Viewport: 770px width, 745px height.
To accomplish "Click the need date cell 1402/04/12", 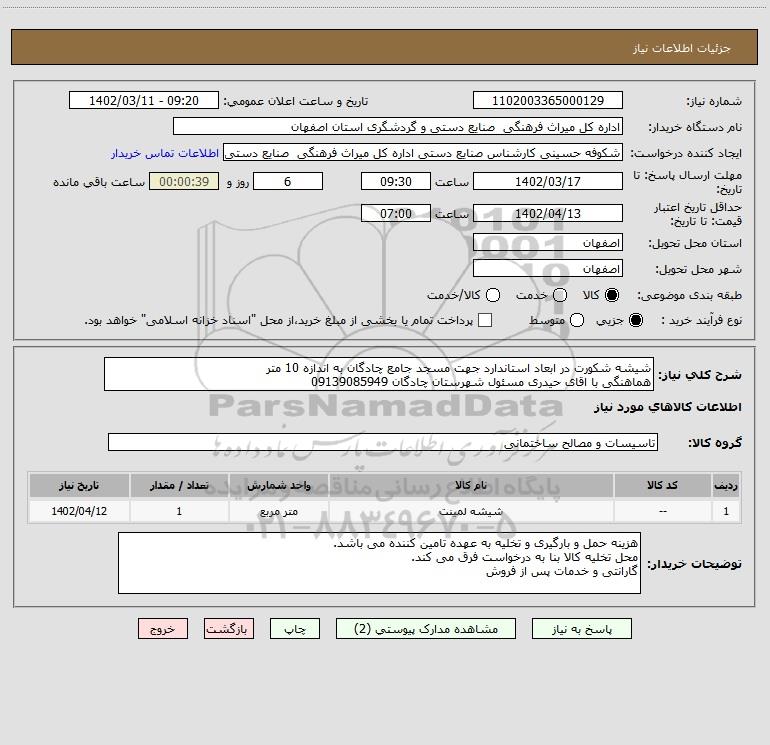I will click(79, 511).
